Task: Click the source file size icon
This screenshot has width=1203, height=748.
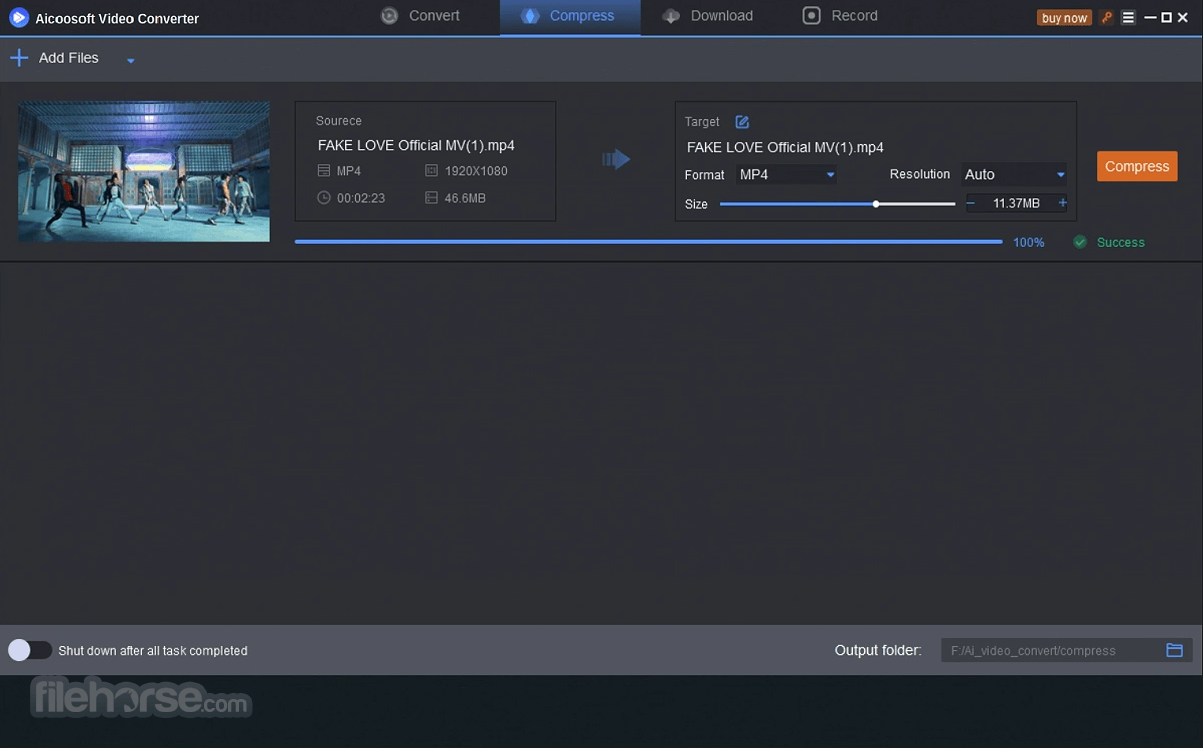Action: [x=431, y=198]
